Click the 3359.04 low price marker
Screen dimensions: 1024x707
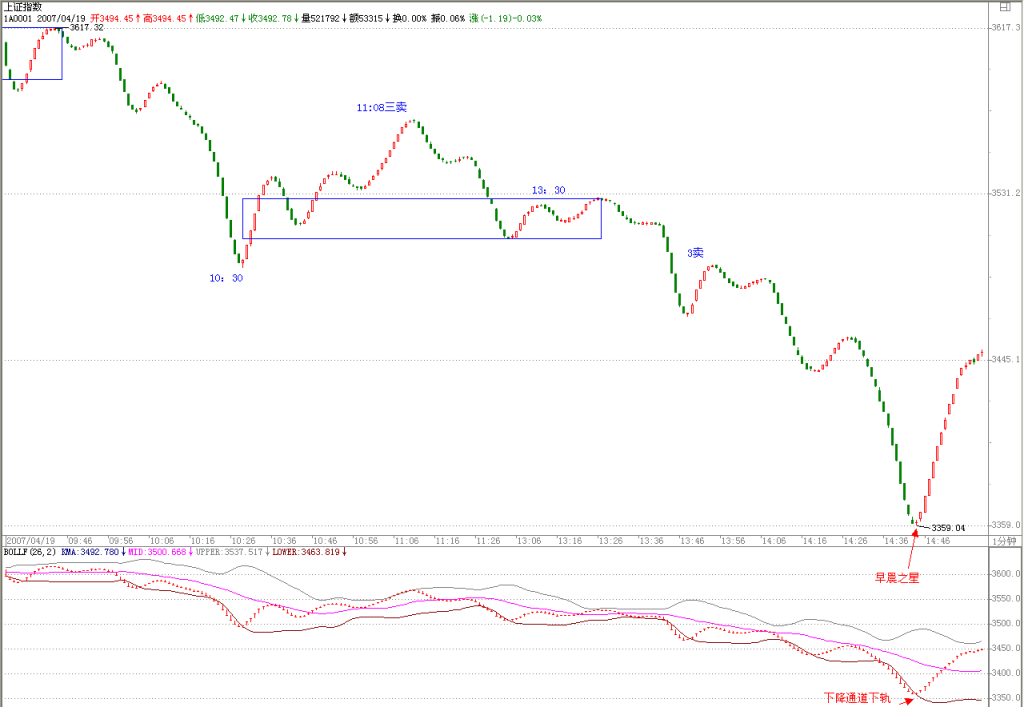[948, 527]
